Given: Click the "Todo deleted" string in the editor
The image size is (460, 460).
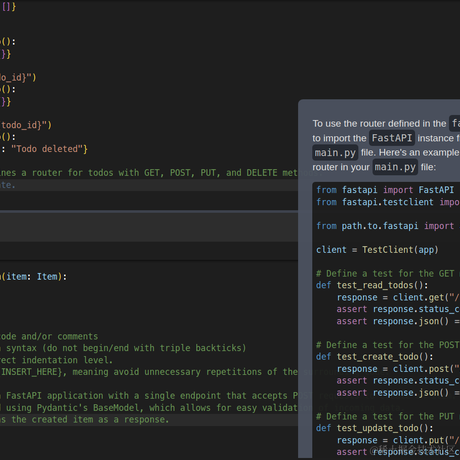Looking at the screenshot, I should pos(47,149).
